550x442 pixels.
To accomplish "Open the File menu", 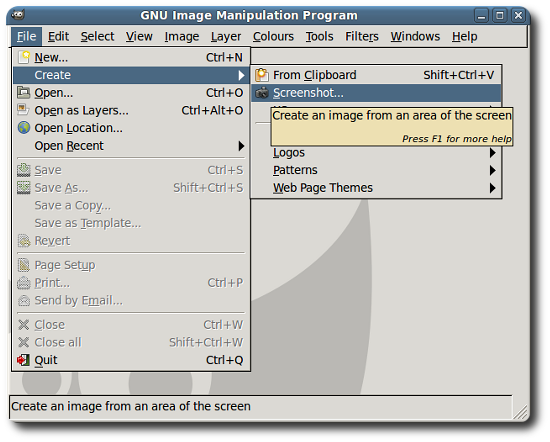I will (26, 36).
